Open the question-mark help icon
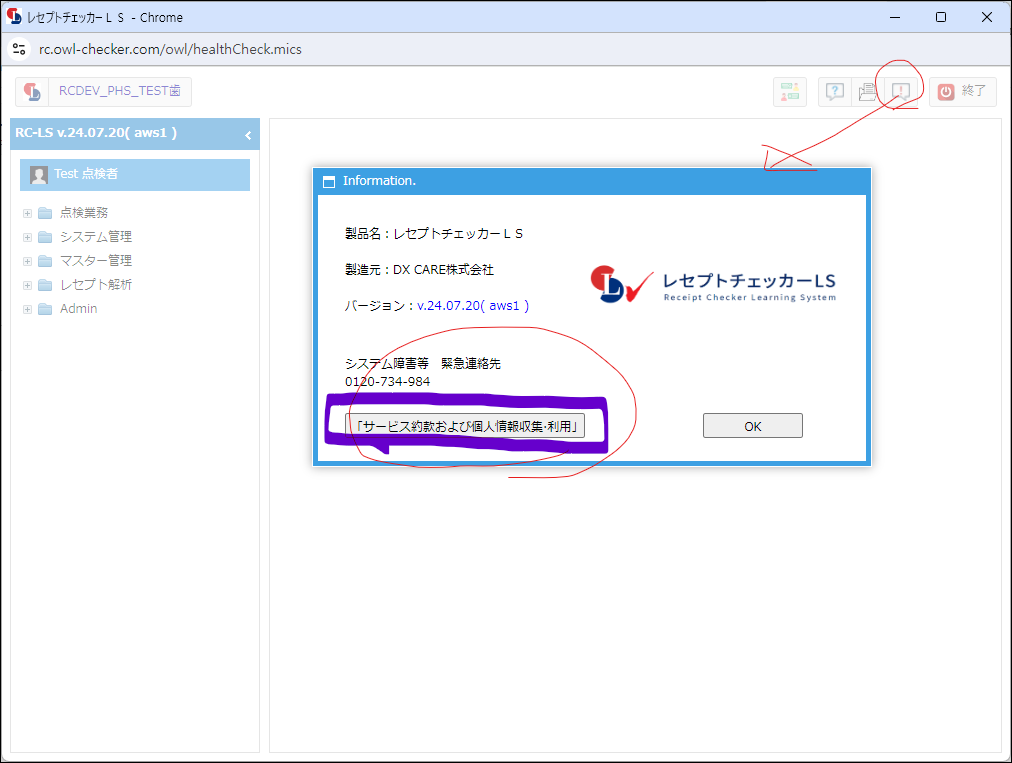The height and width of the screenshot is (763, 1012). (x=835, y=92)
